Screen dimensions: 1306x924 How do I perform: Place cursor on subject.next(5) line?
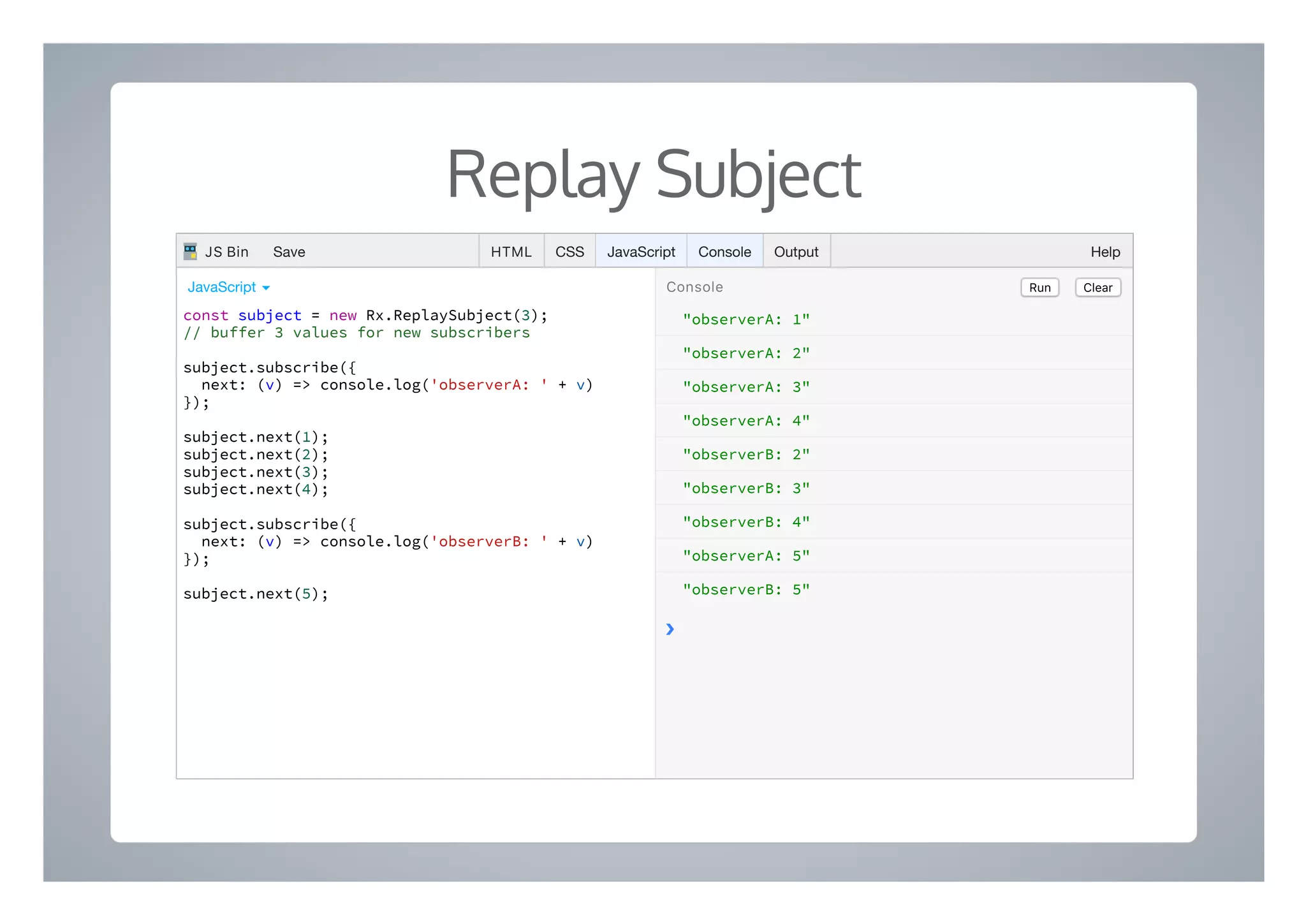point(255,594)
